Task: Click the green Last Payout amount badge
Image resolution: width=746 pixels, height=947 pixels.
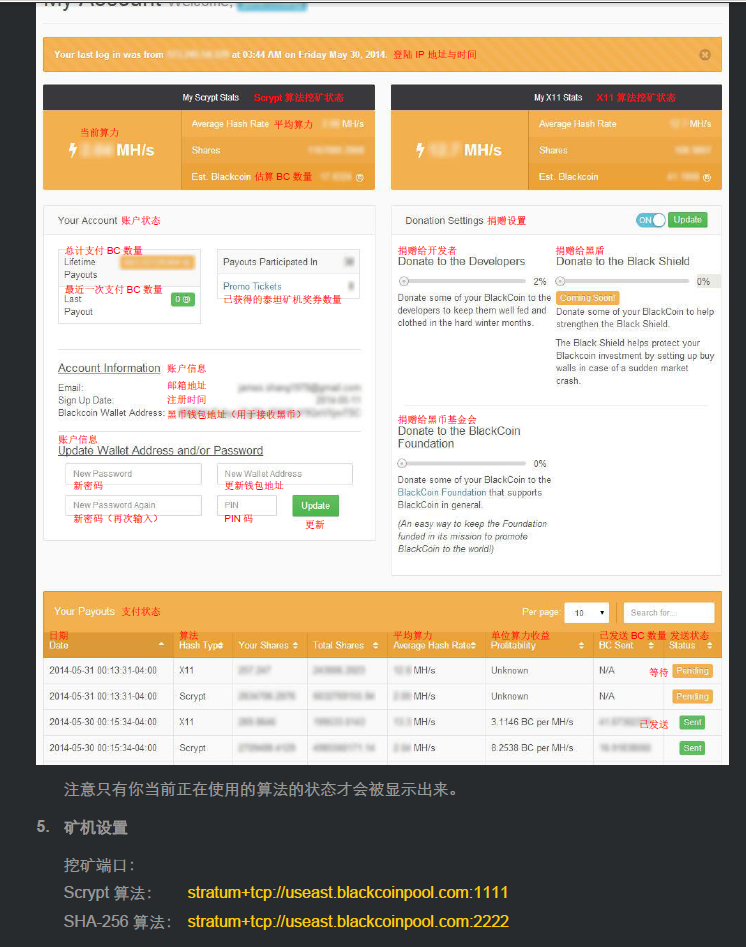Action: [x=182, y=299]
